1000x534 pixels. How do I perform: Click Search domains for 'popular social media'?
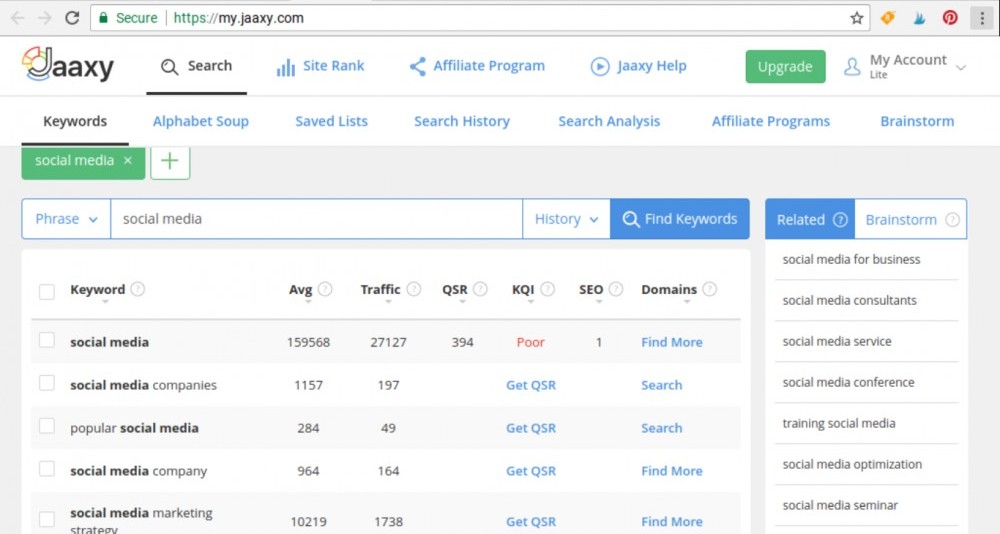coord(661,428)
